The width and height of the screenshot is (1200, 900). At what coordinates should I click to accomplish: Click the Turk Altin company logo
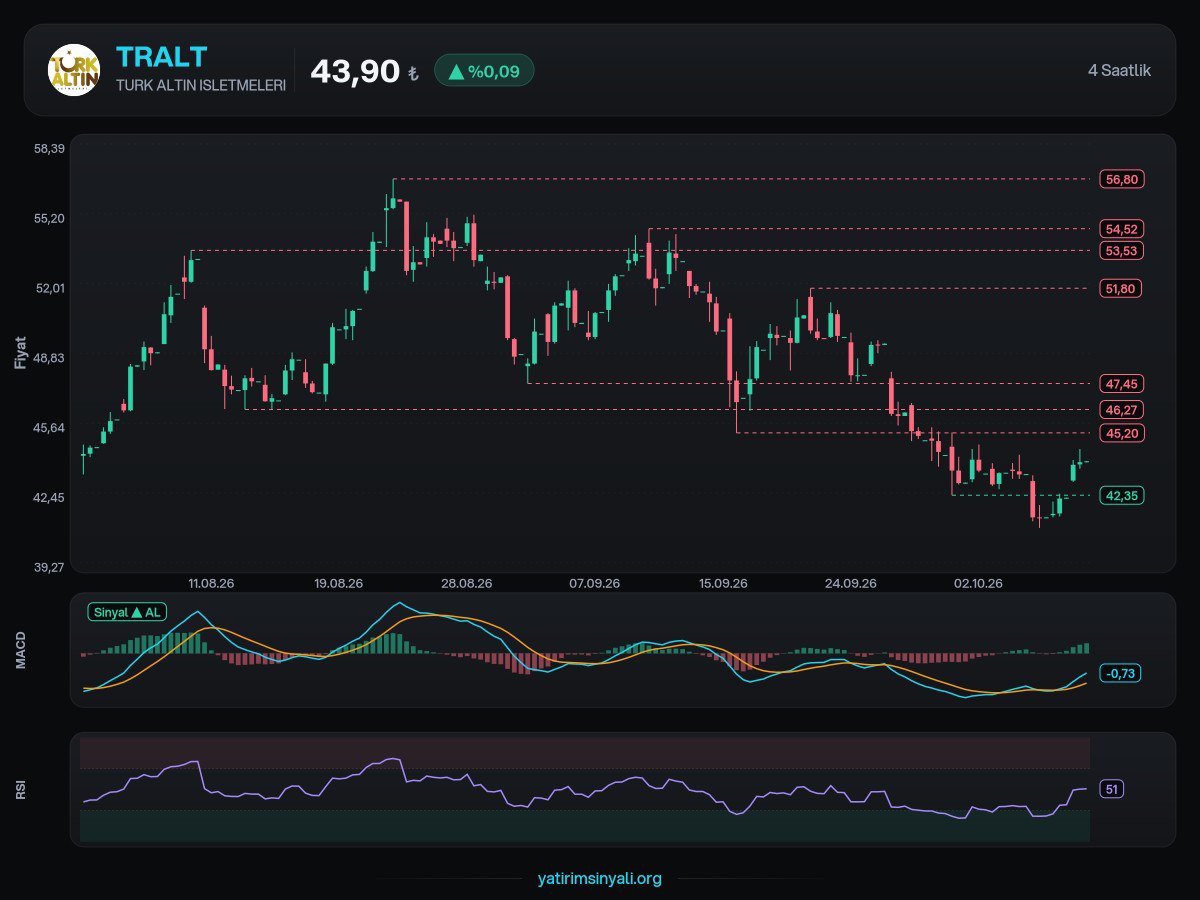click(x=74, y=70)
